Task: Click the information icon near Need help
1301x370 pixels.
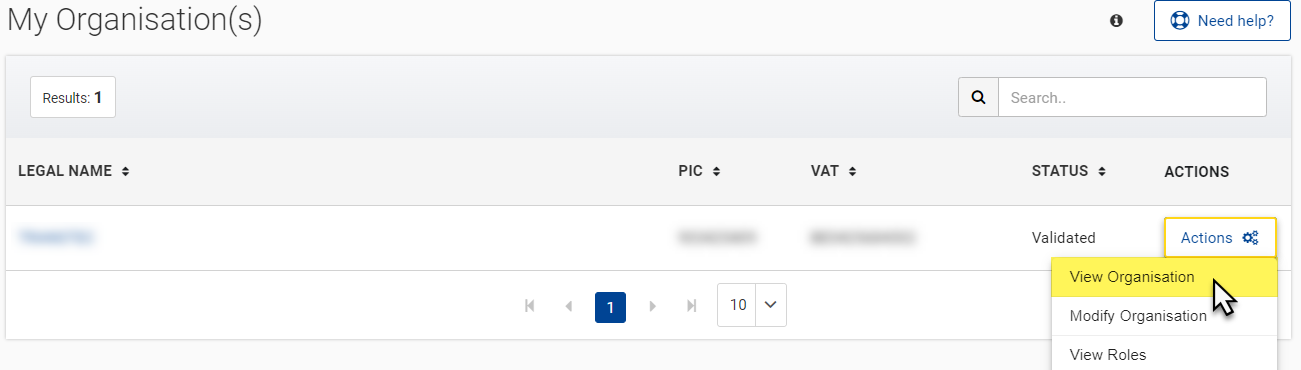Action: [x=1116, y=20]
